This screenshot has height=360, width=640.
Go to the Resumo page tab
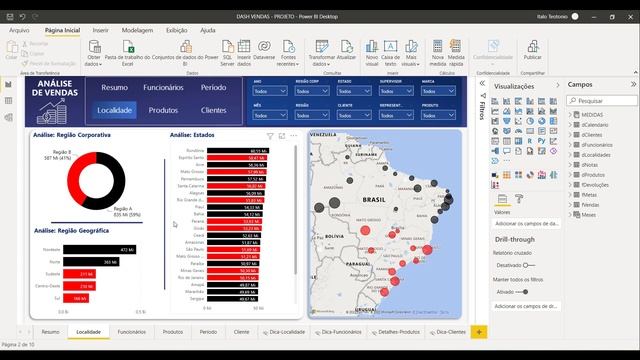click(x=50, y=332)
